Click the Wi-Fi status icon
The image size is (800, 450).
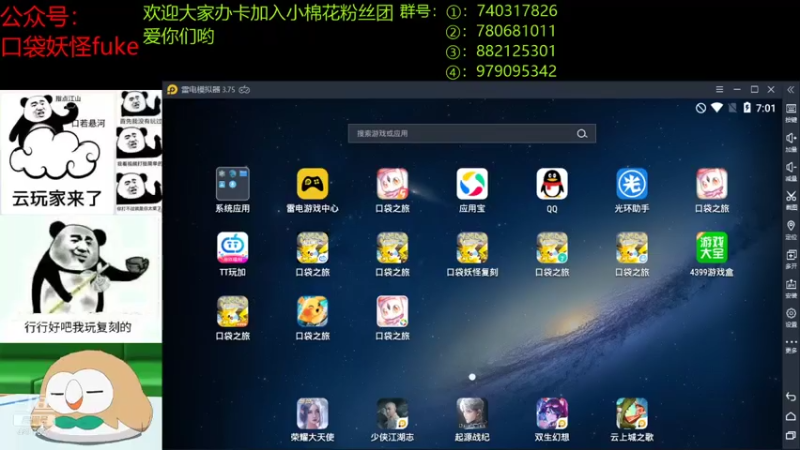pyautogui.click(x=716, y=108)
